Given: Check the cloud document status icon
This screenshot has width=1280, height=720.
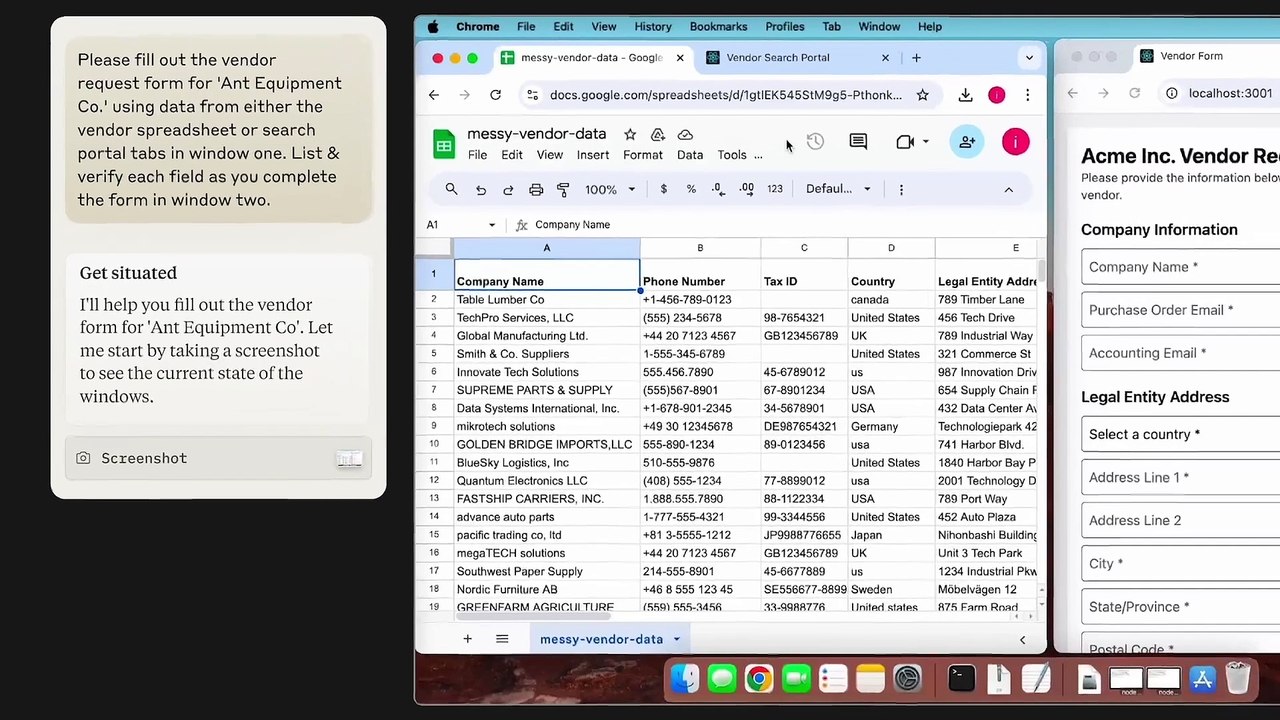Looking at the screenshot, I should tap(685, 134).
